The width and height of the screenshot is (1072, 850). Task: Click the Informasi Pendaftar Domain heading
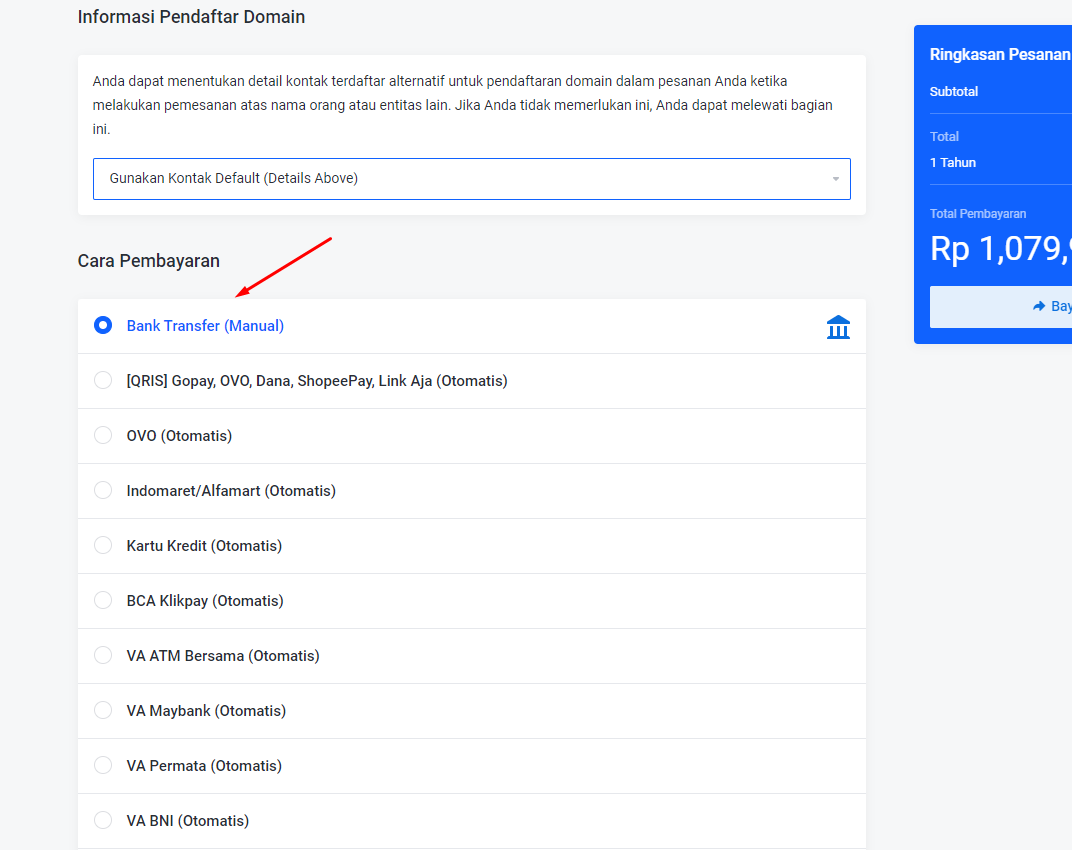coord(191,17)
